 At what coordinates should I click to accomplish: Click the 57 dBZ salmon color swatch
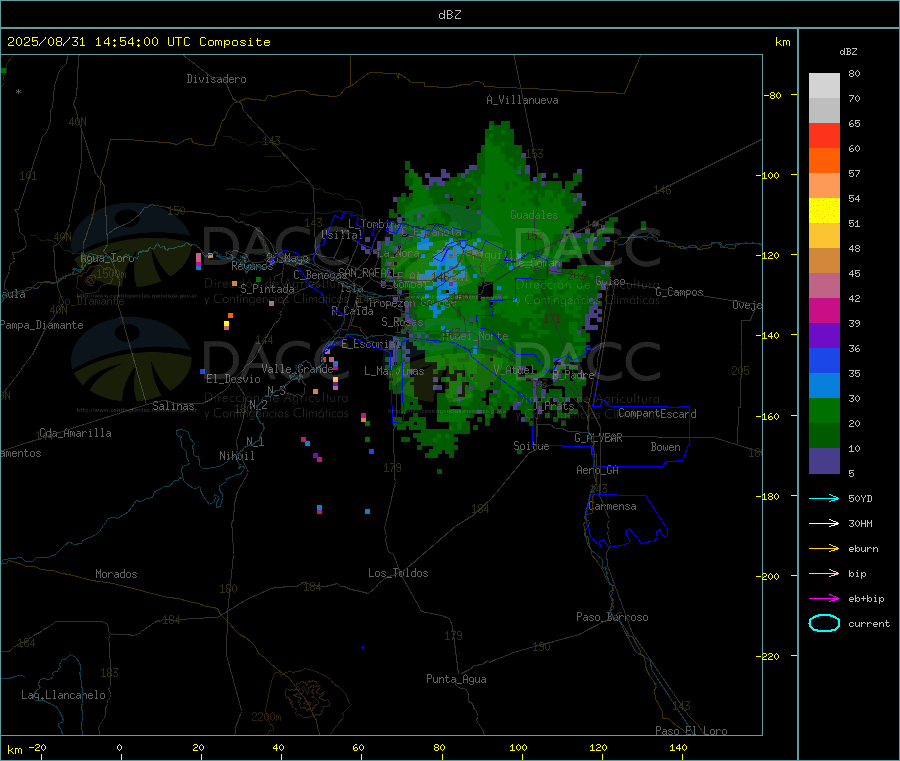(824, 185)
